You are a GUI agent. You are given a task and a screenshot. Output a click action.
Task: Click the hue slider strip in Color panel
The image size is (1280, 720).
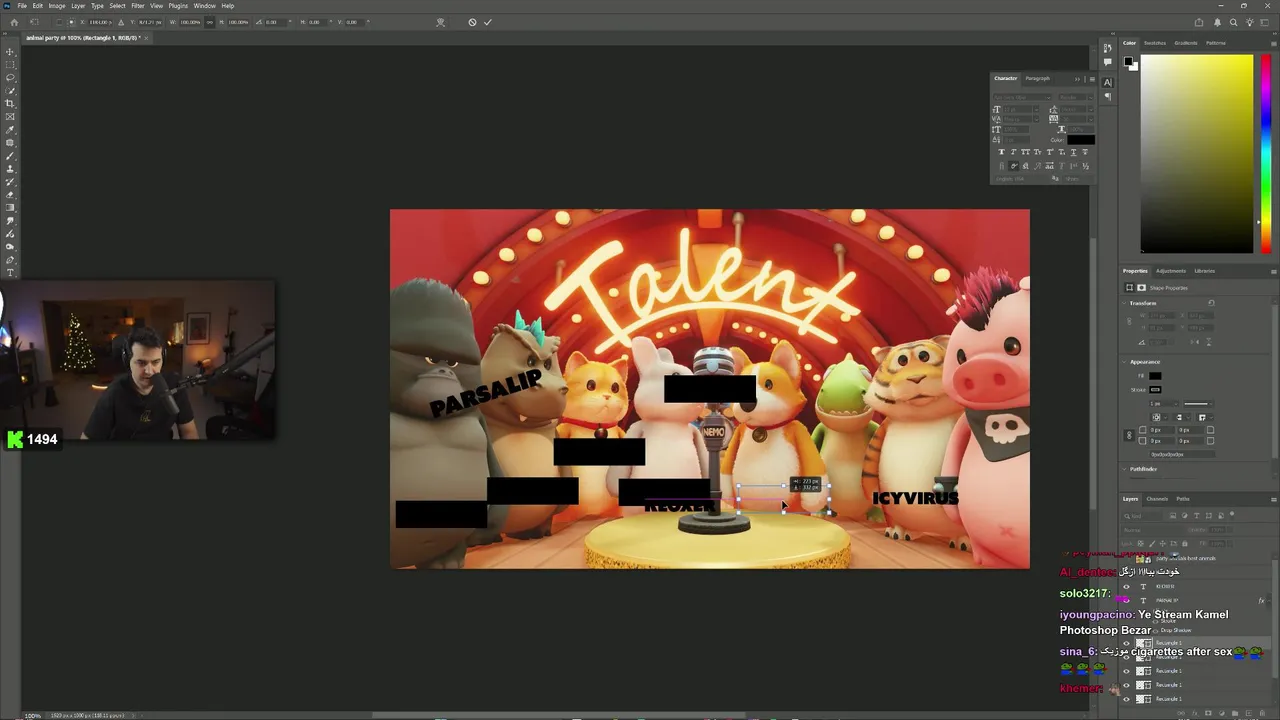[1266, 153]
